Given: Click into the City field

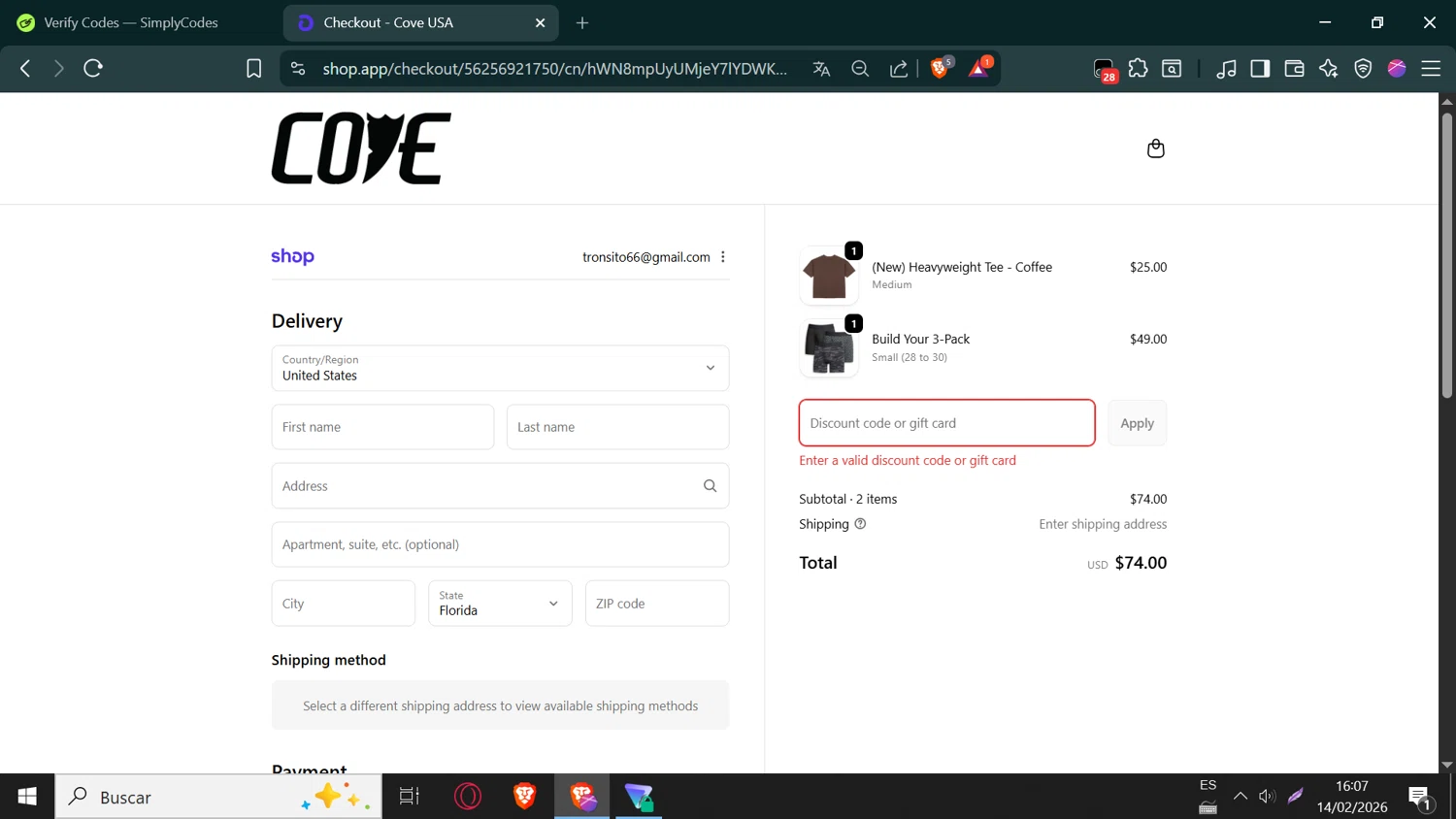Looking at the screenshot, I should (344, 604).
